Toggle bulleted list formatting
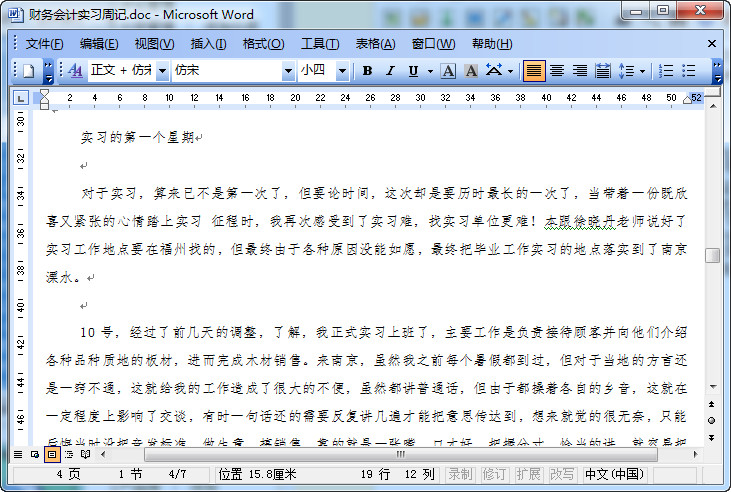This screenshot has width=731, height=492. click(689, 71)
